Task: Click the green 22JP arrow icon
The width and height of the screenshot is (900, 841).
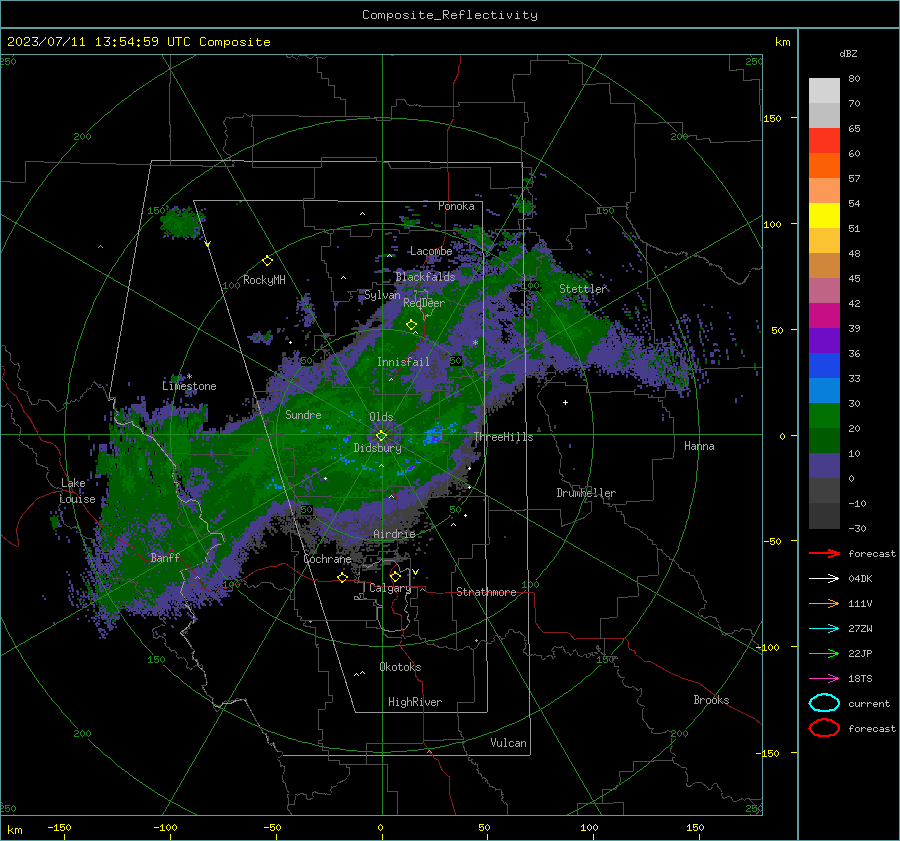Action: point(824,653)
